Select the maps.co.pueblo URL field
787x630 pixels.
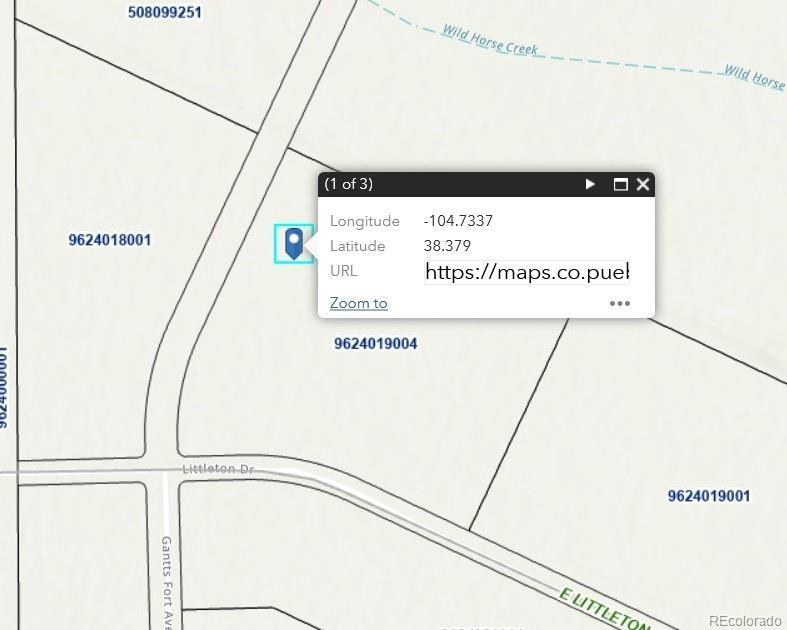click(x=527, y=272)
